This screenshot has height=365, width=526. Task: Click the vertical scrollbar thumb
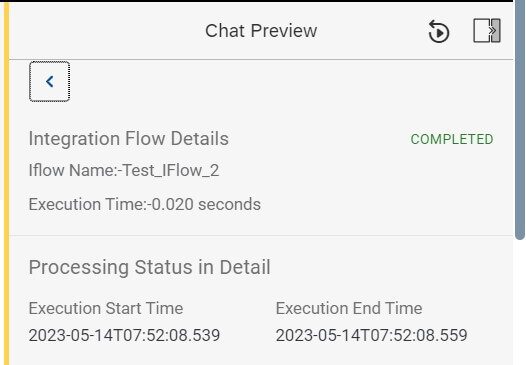(x=520, y=121)
